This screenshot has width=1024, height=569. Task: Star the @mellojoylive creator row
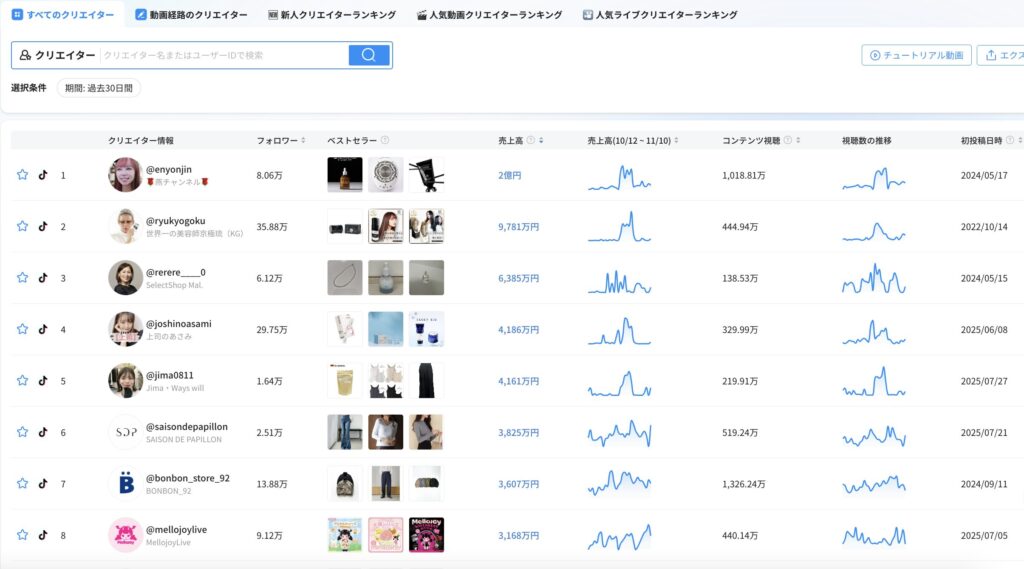click(x=22, y=535)
